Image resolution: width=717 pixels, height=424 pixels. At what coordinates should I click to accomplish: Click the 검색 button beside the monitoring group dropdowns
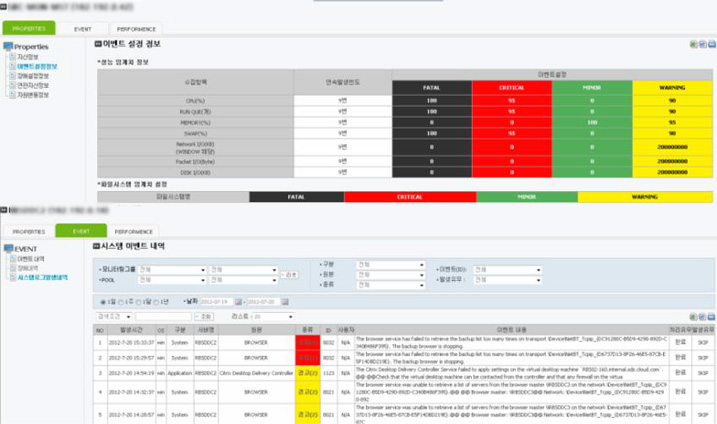(289, 275)
